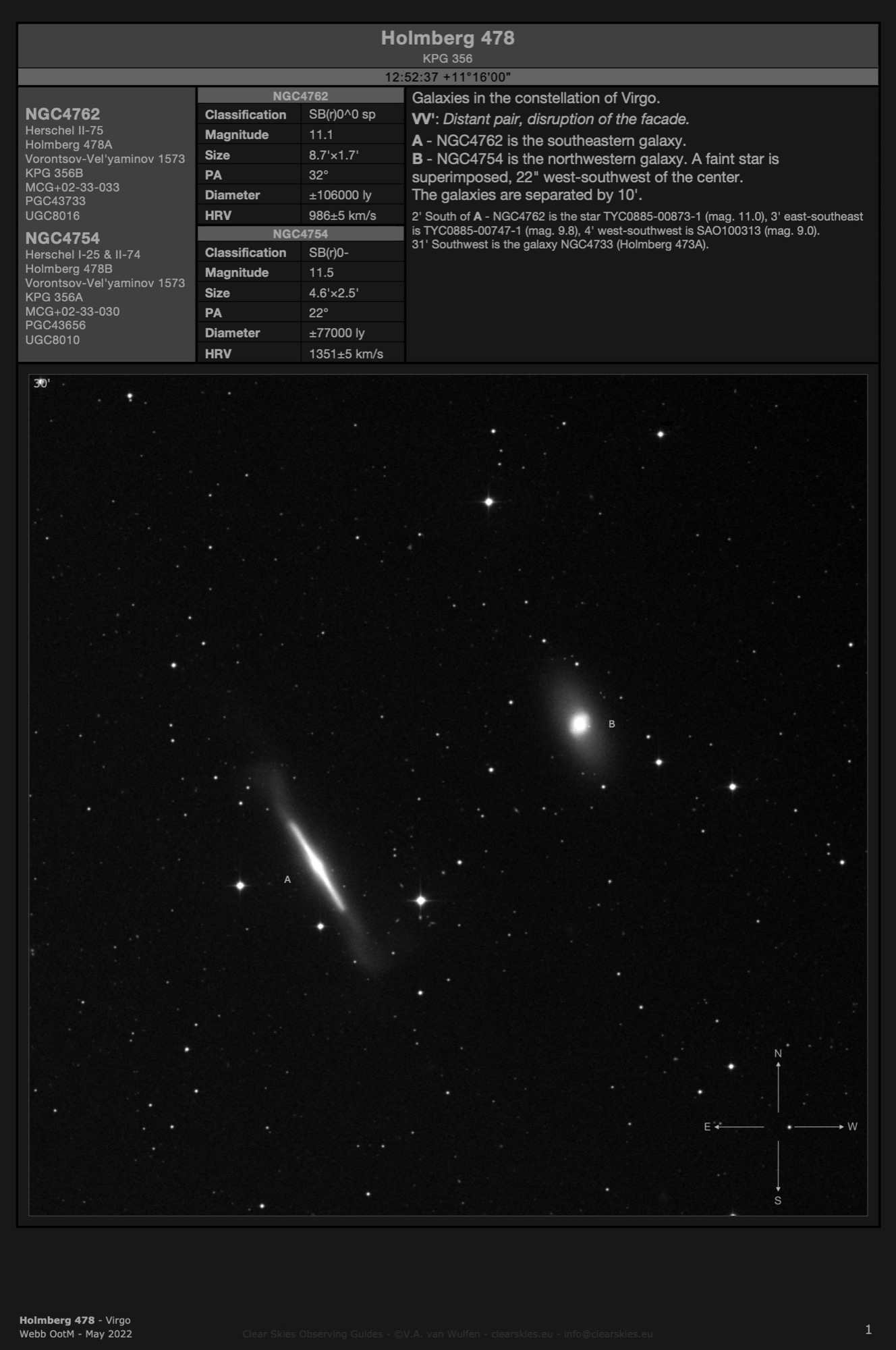Viewport: 896px width, 1350px height.
Task: Click the PA value 32°
Action: point(318,175)
